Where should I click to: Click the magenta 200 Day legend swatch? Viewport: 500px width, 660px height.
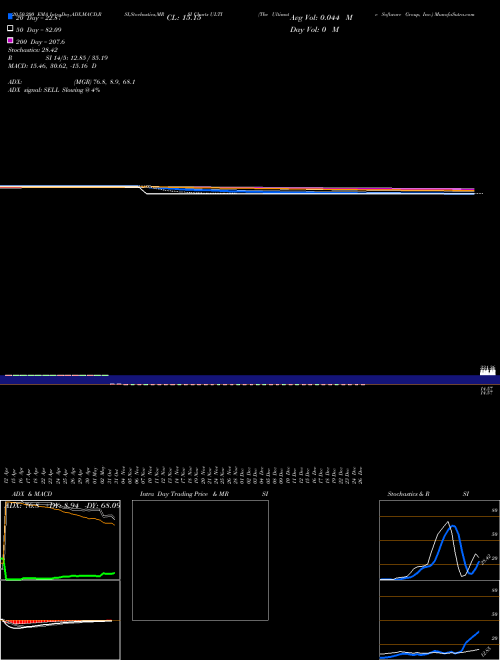pyautogui.click(x=10, y=40)
